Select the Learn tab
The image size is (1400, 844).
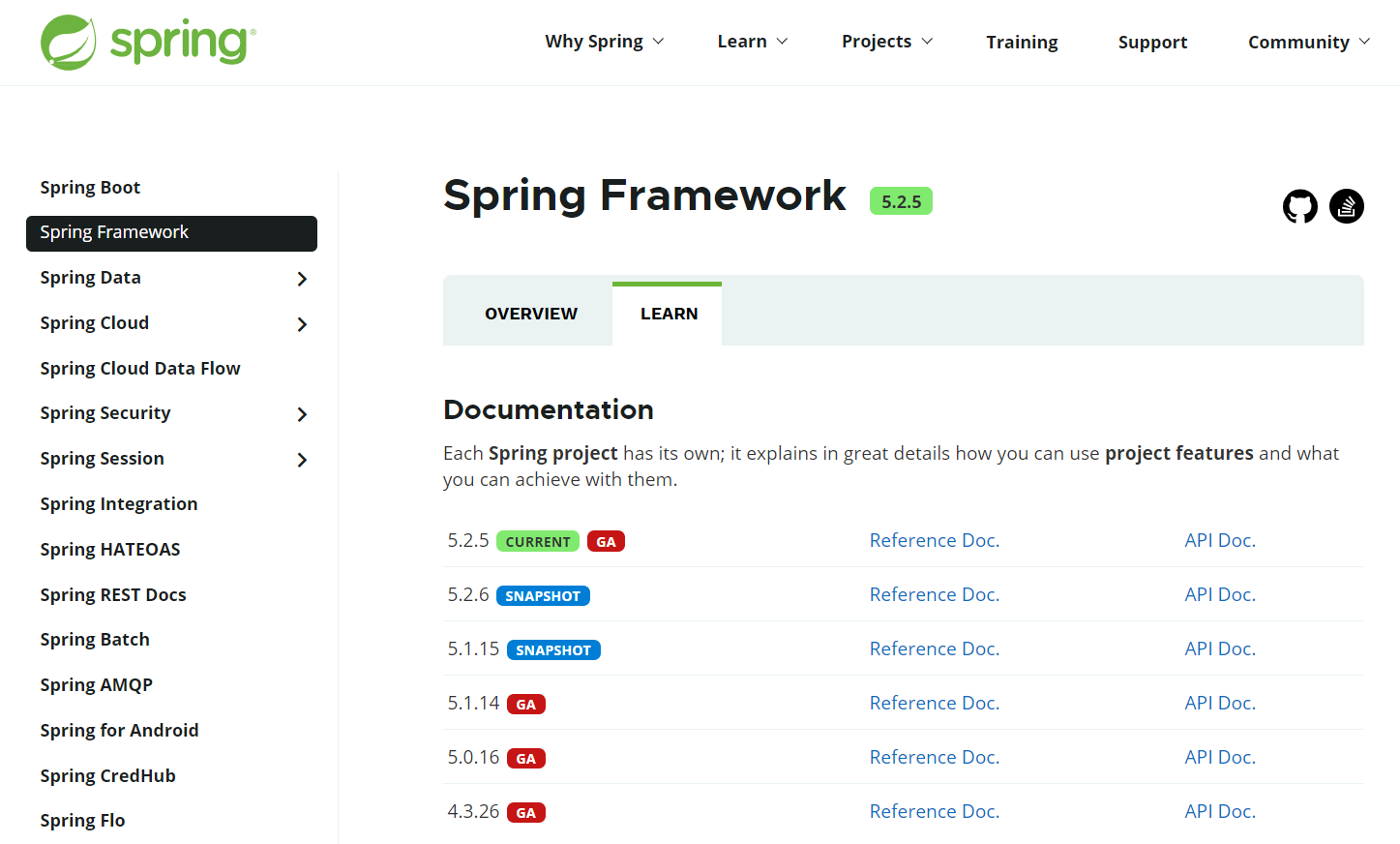click(x=669, y=314)
